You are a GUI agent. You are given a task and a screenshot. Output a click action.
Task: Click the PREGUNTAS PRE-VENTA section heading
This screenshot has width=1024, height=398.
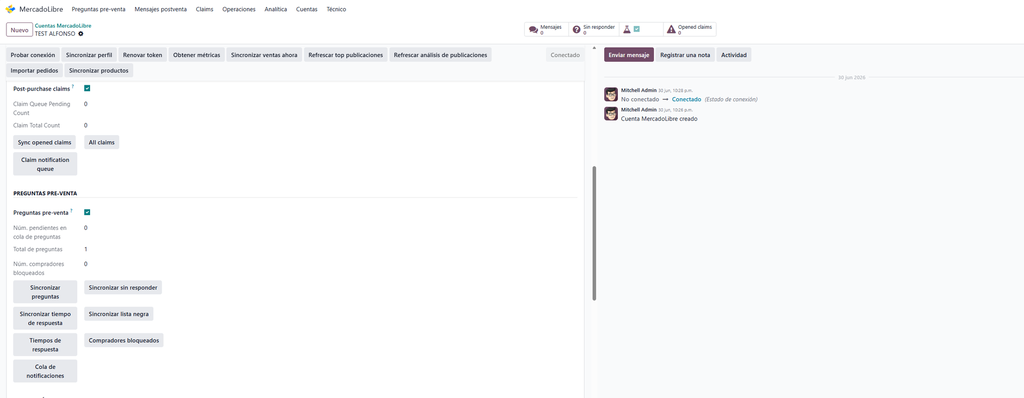click(x=45, y=193)
